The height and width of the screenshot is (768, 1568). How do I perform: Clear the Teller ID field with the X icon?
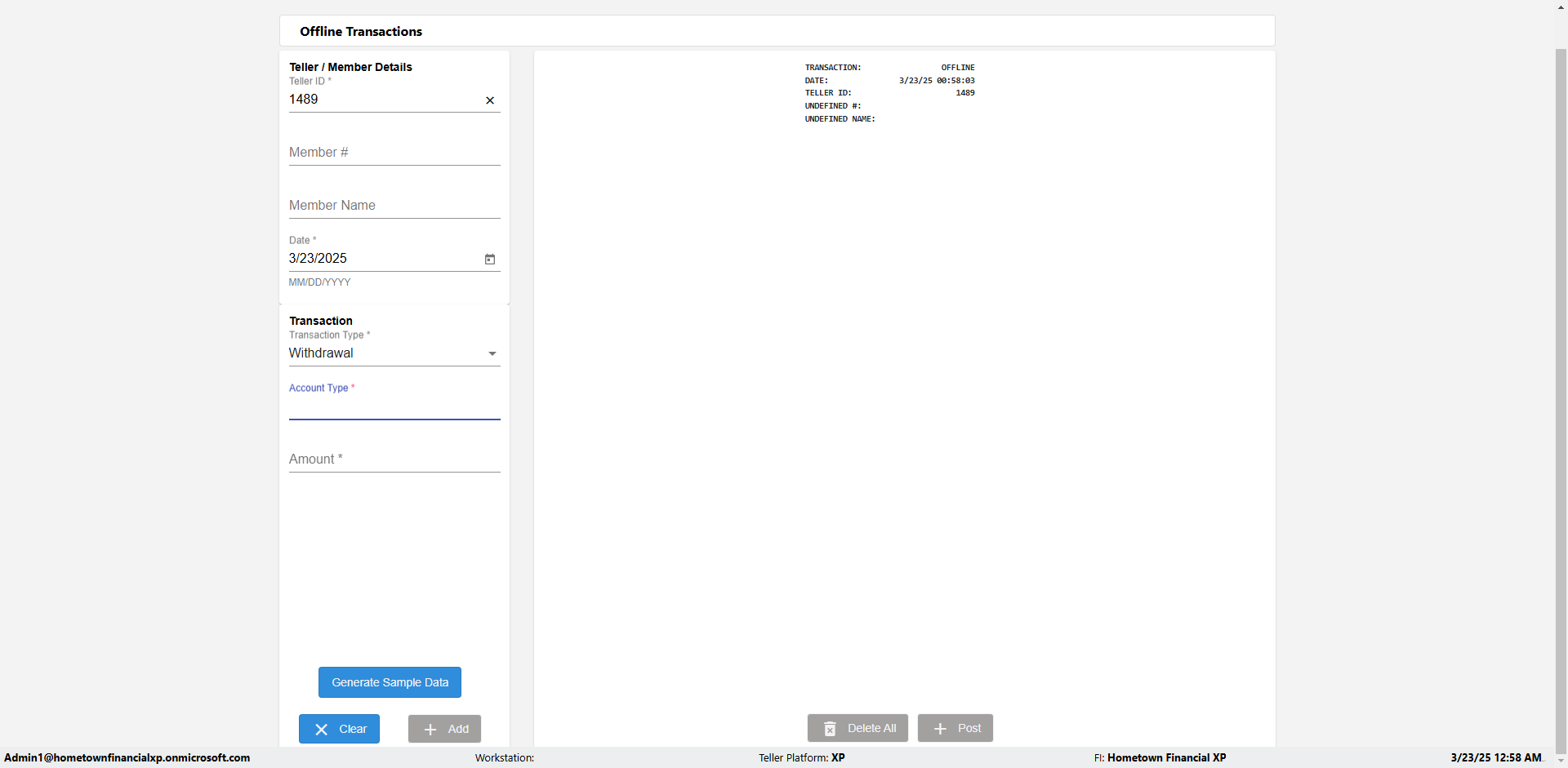[490, 100]
